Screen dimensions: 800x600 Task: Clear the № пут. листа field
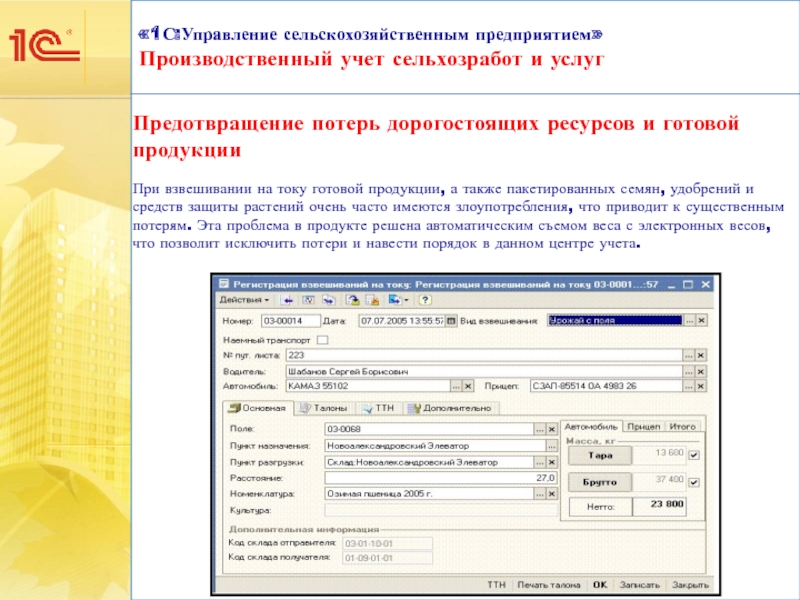click(x=701, y=355)
